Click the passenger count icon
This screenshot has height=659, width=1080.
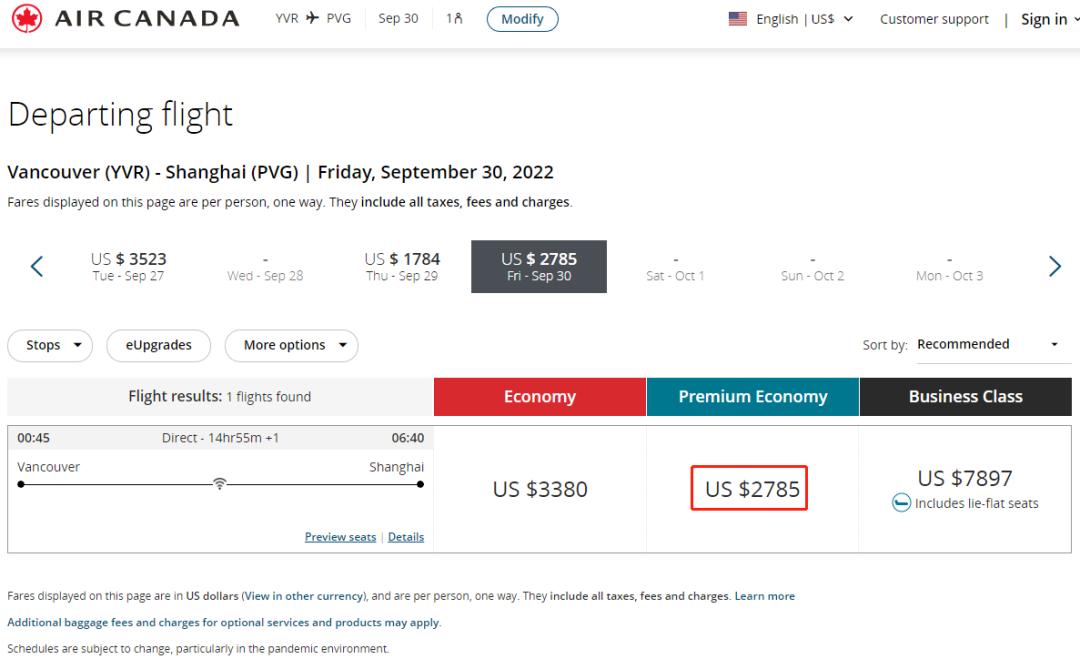click(x=454, y=19)
